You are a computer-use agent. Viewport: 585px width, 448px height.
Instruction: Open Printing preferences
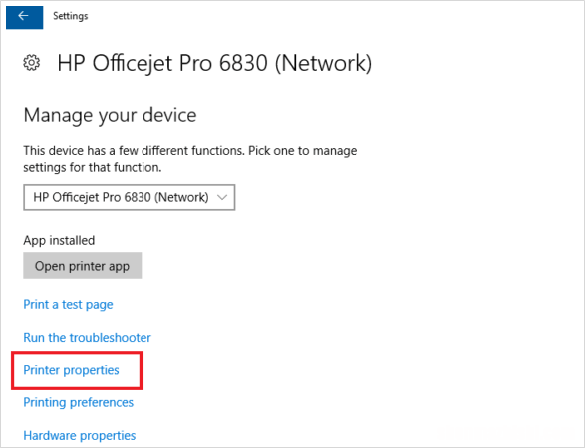78,402
